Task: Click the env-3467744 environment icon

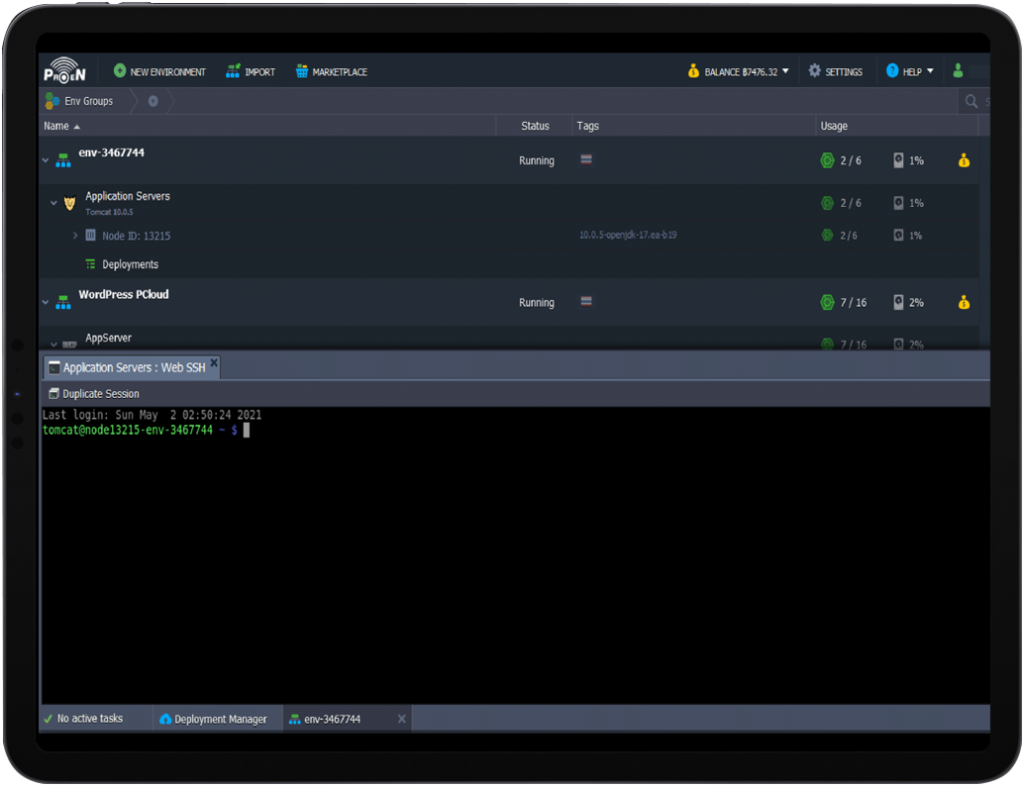Action: pos(63,160)
